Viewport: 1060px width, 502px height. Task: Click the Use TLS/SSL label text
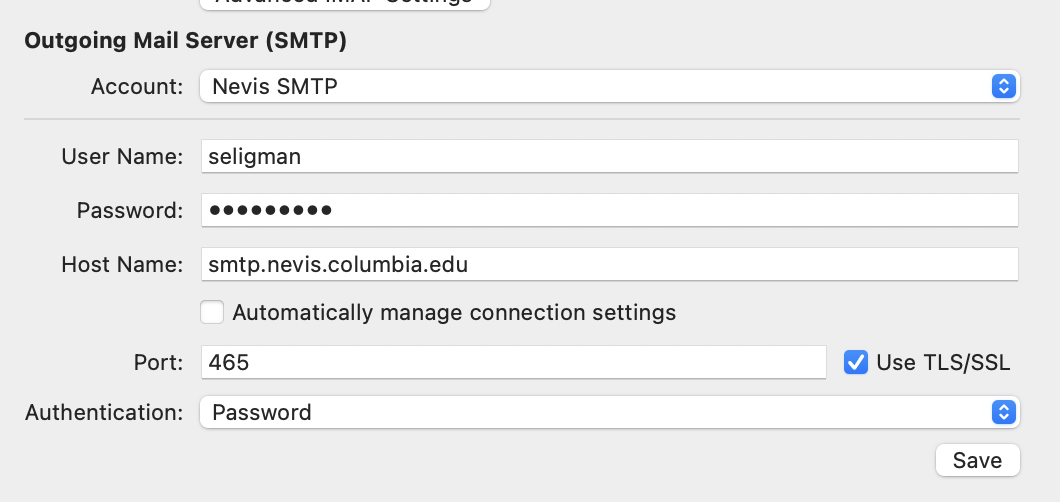coord(943,363)
